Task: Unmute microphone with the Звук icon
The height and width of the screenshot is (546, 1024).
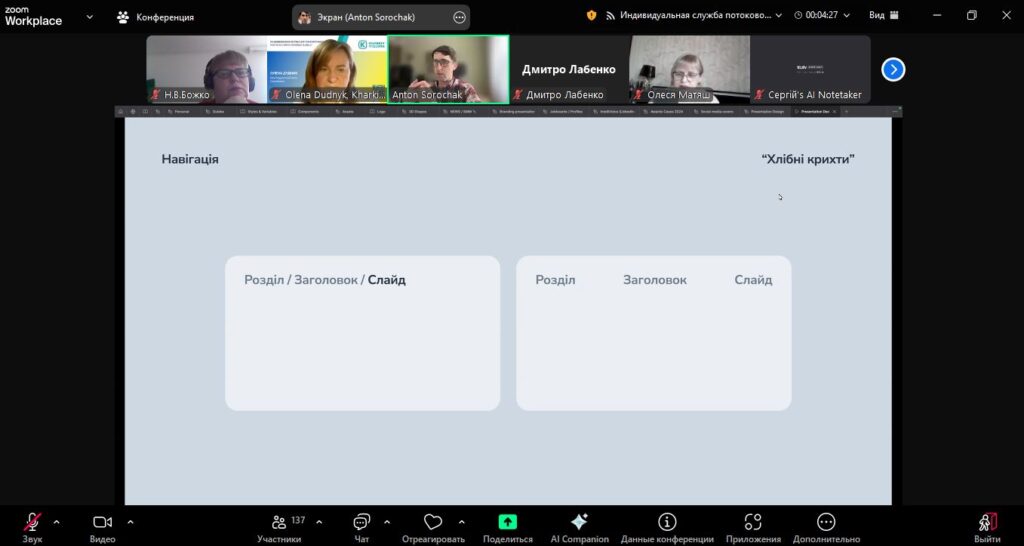Action: (31, 522)
